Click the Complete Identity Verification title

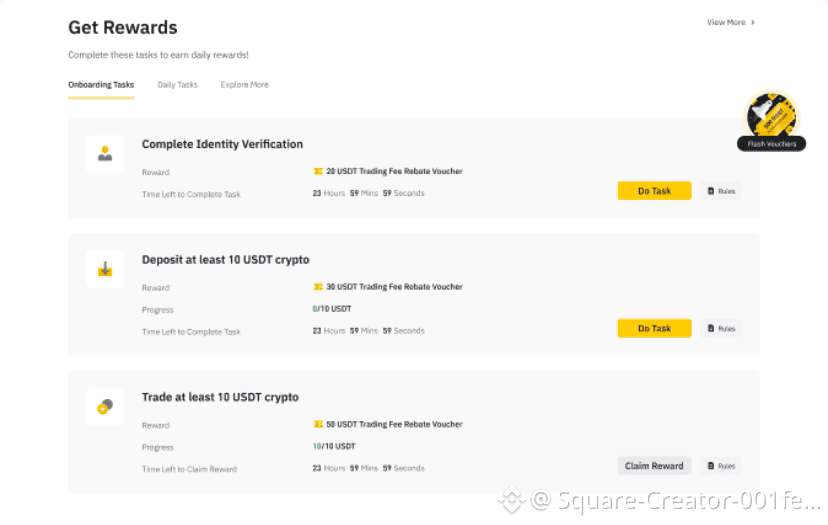pos(222,144)
